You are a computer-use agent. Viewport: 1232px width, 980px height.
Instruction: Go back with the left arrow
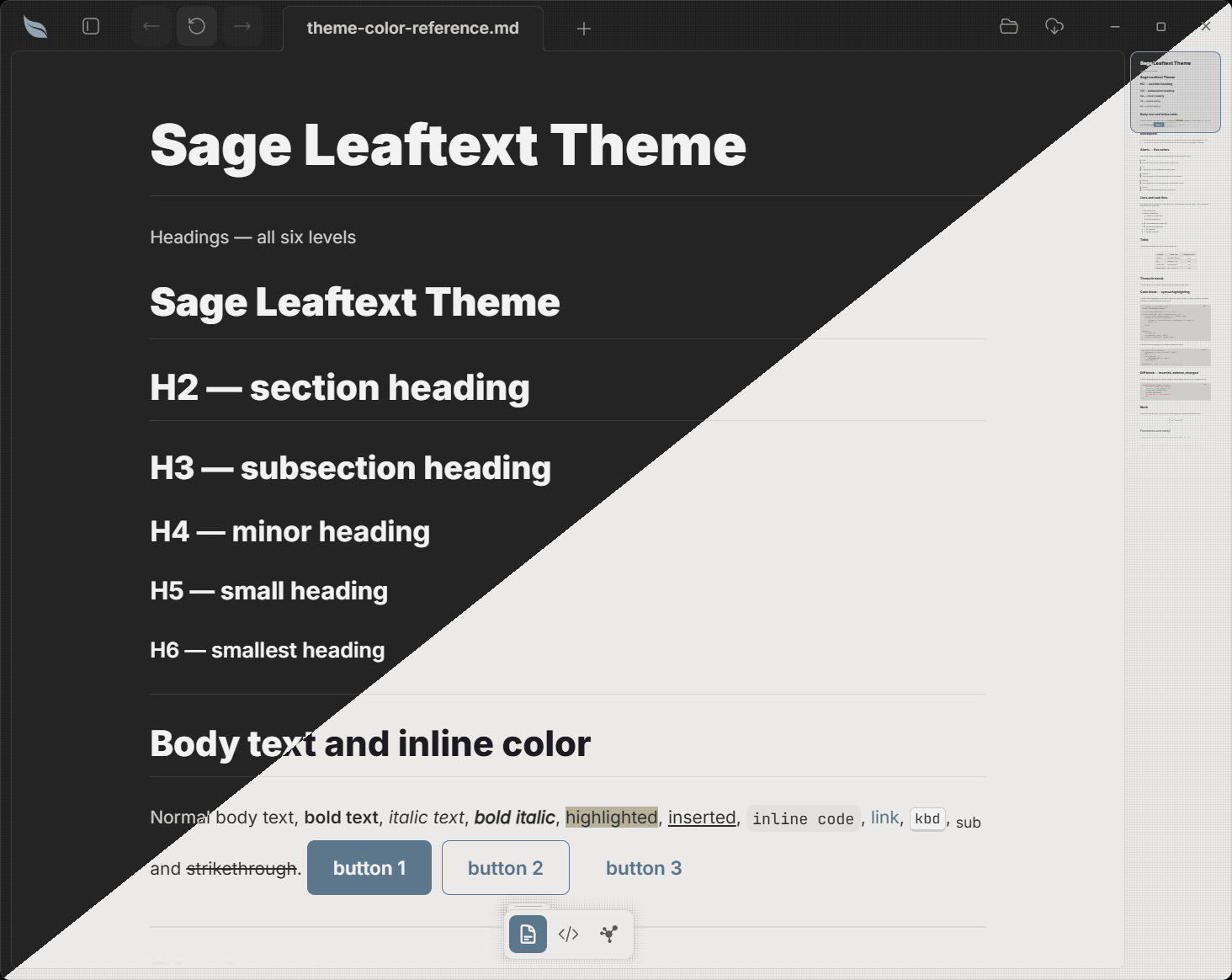(x=151, y=27)
